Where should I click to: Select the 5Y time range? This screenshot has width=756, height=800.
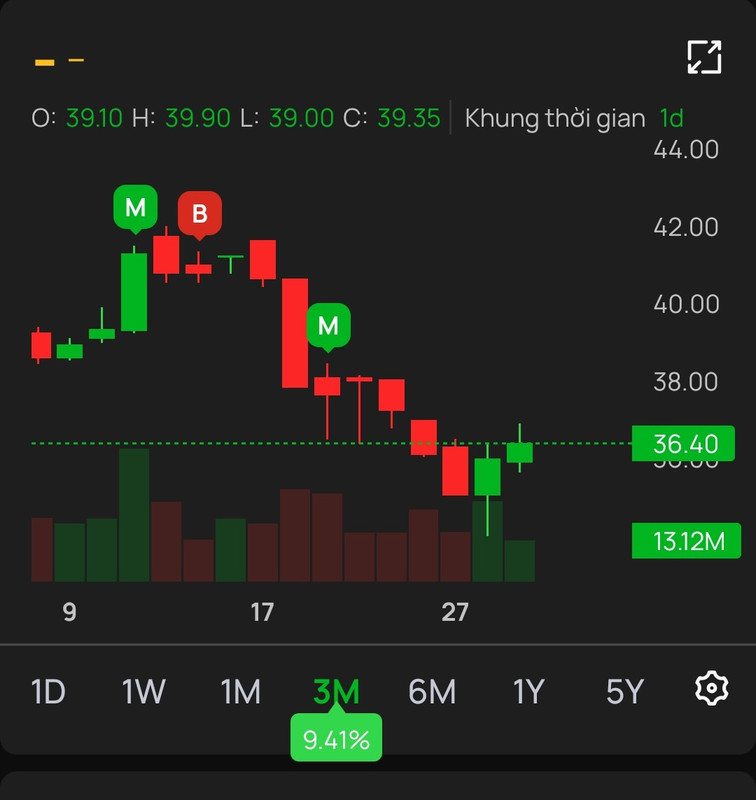coord(624,692)
